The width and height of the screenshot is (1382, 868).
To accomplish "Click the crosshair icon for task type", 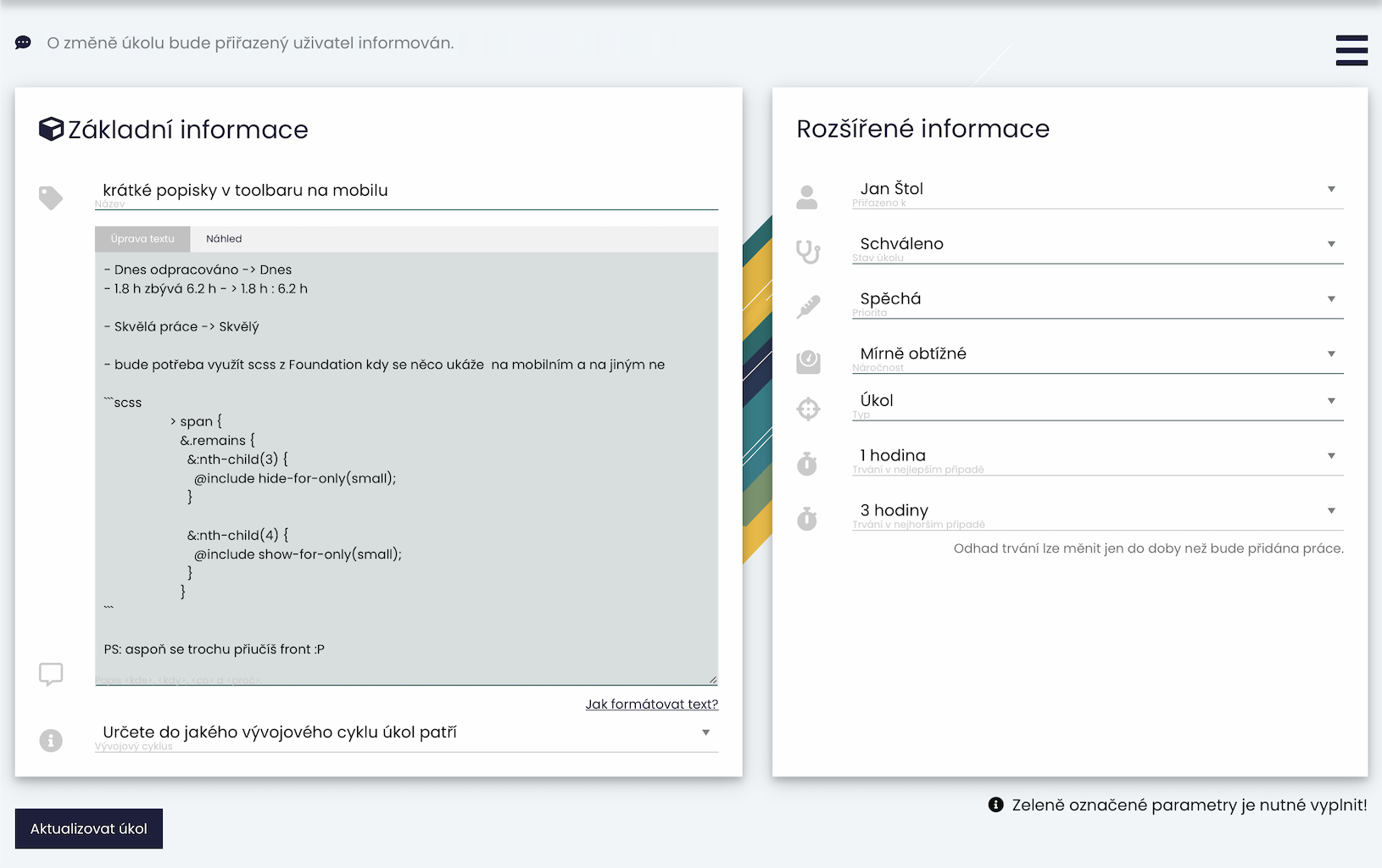I will point(808,409).
